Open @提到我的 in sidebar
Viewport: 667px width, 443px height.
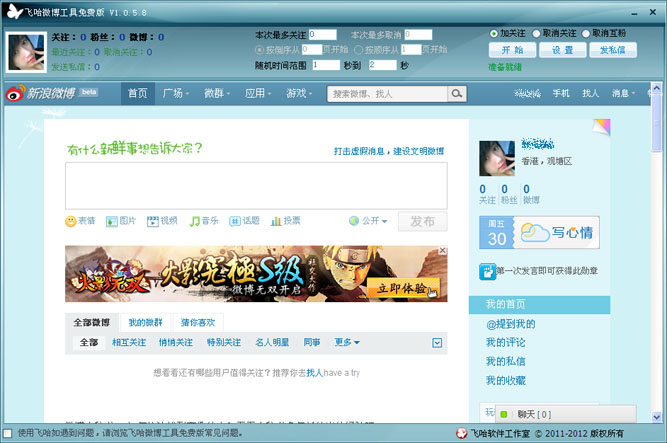pos(510,324)
